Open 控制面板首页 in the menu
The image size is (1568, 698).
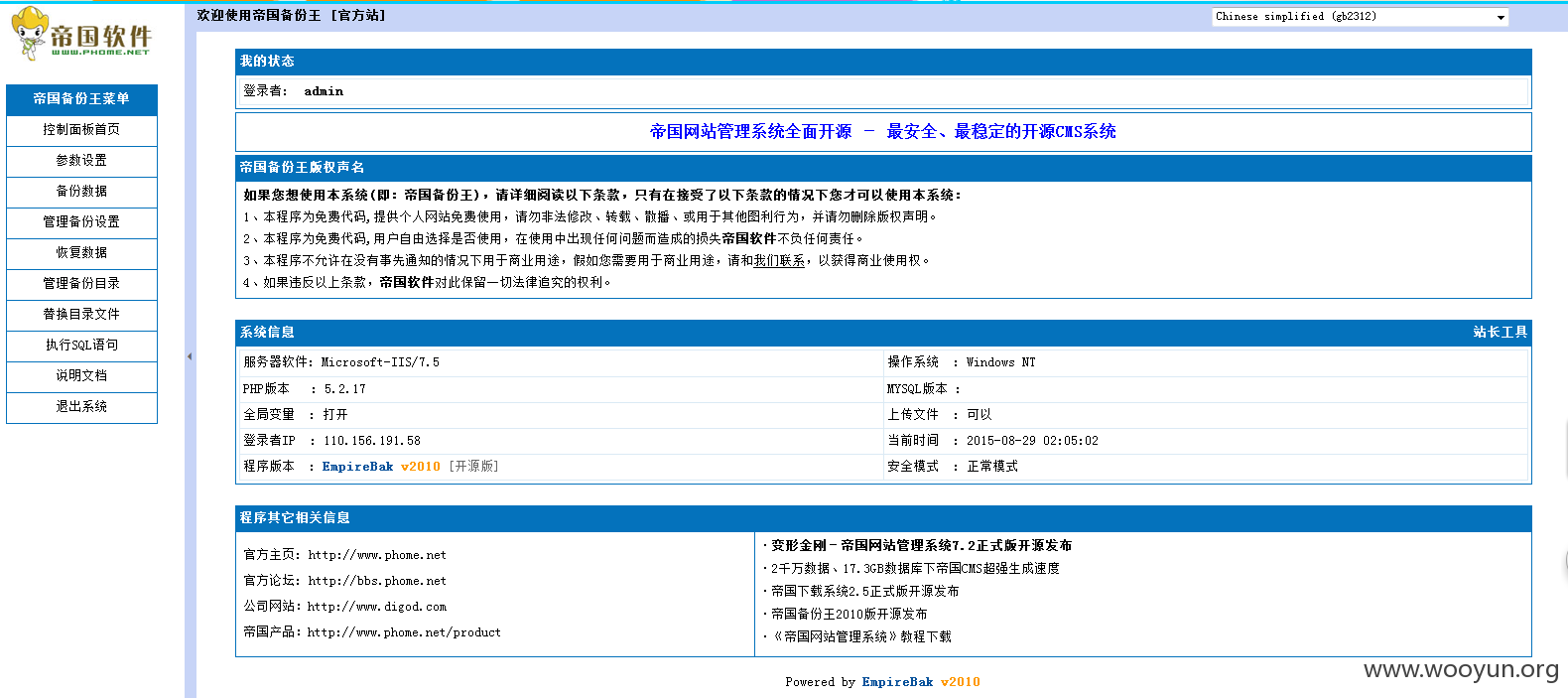(81, 130)
